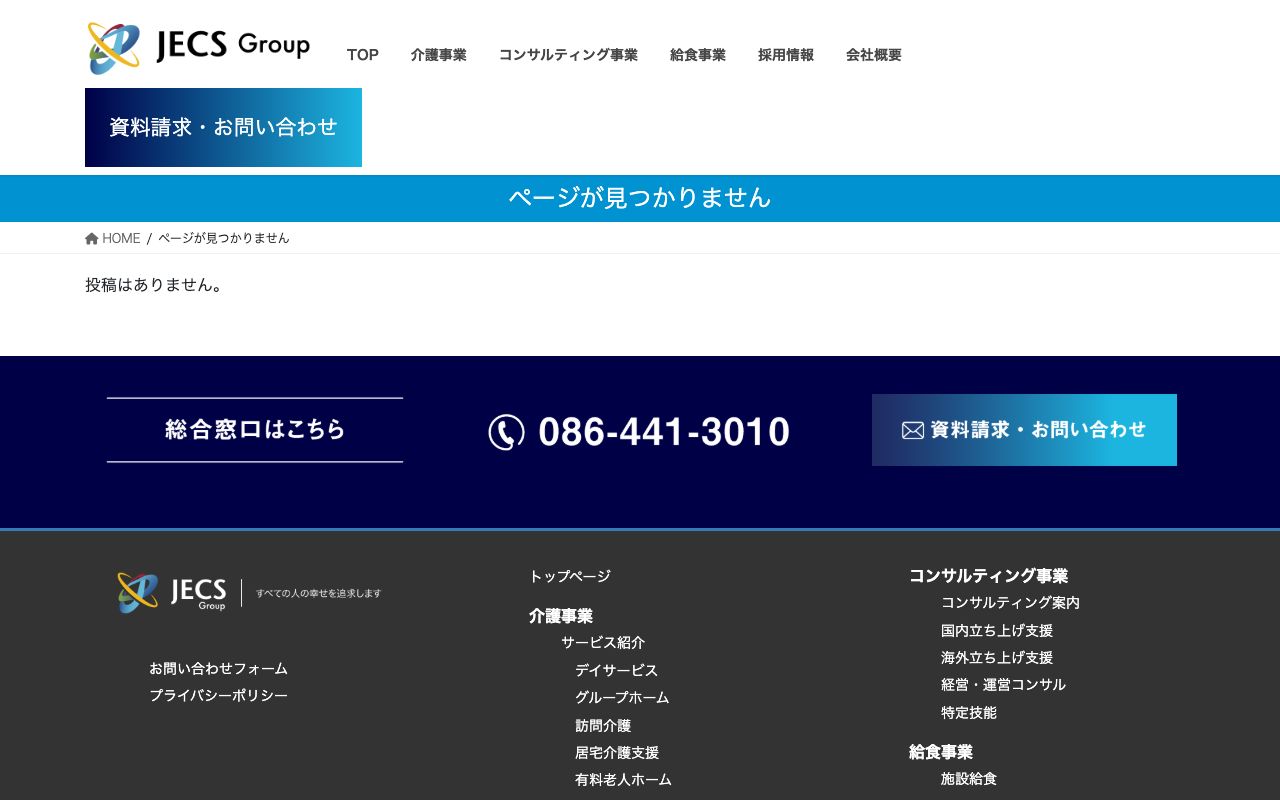Click the phone number 086-441-3010
This screenshot has width=1280, height=800.
[x=664, y=430]
